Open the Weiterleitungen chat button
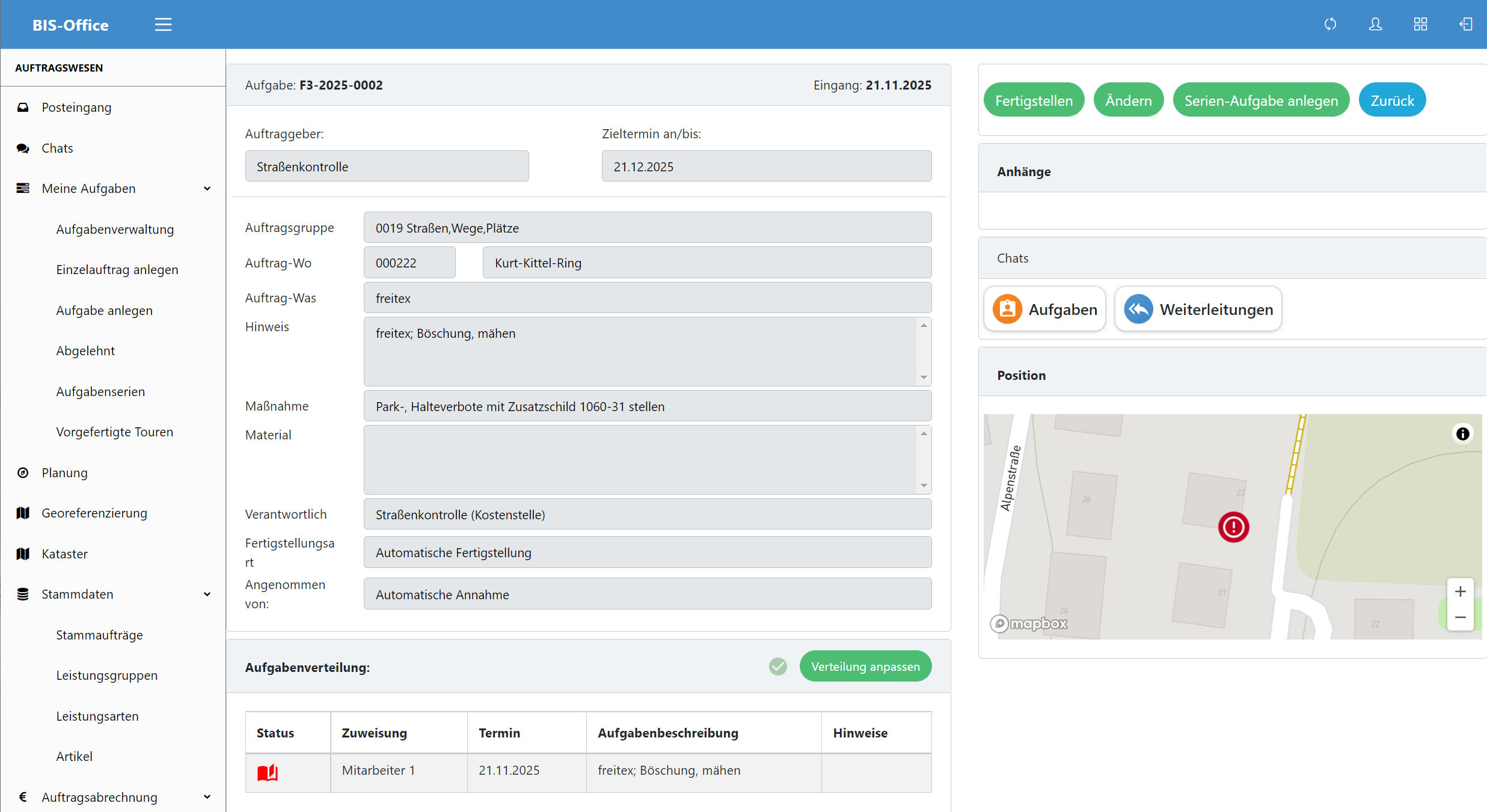Viewport: 1487px width, 812px height. click(1198, 309)
